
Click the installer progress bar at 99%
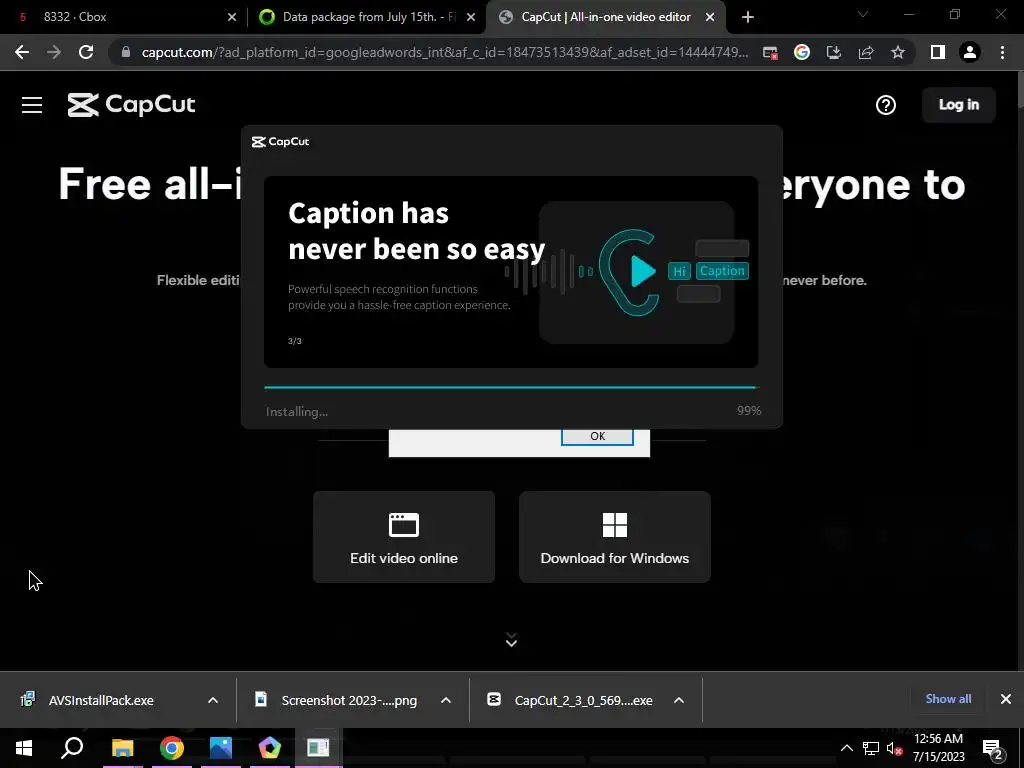[511, 387]
